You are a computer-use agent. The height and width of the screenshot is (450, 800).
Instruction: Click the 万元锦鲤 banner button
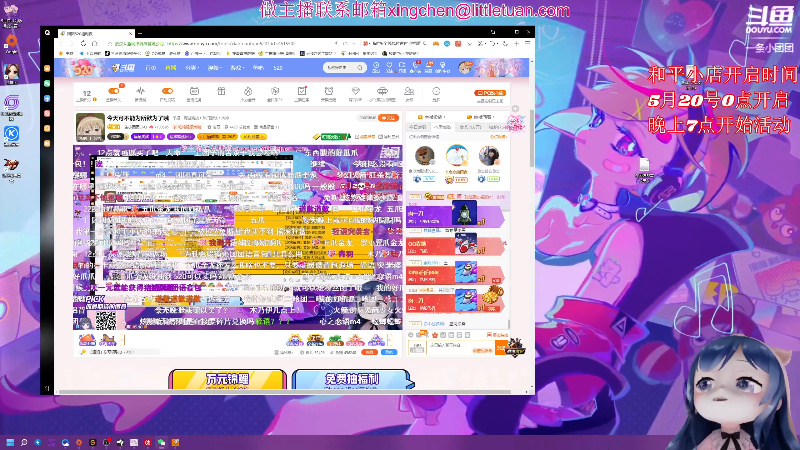pyautogui.click(x=228, y=380)
